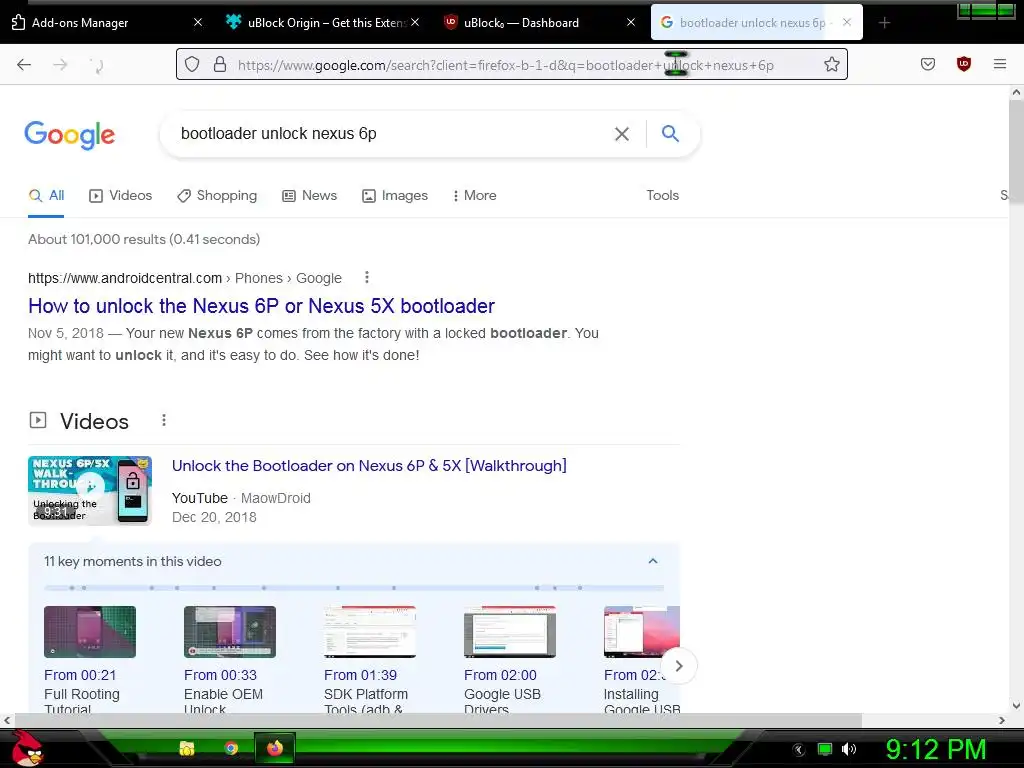Open Unlock the Bootloader walkthrough video link

(x=369, y=466)
